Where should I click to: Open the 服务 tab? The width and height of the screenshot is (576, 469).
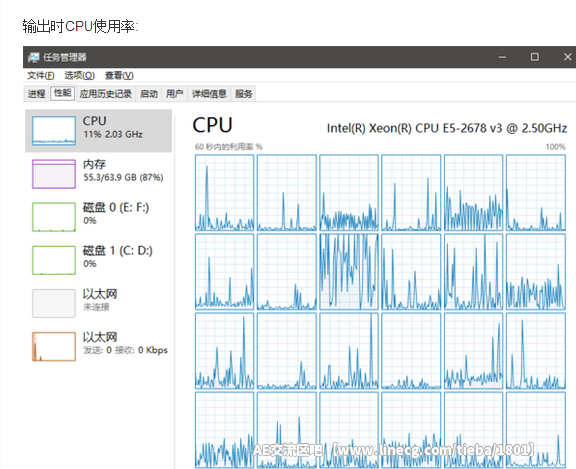point(244,94)
